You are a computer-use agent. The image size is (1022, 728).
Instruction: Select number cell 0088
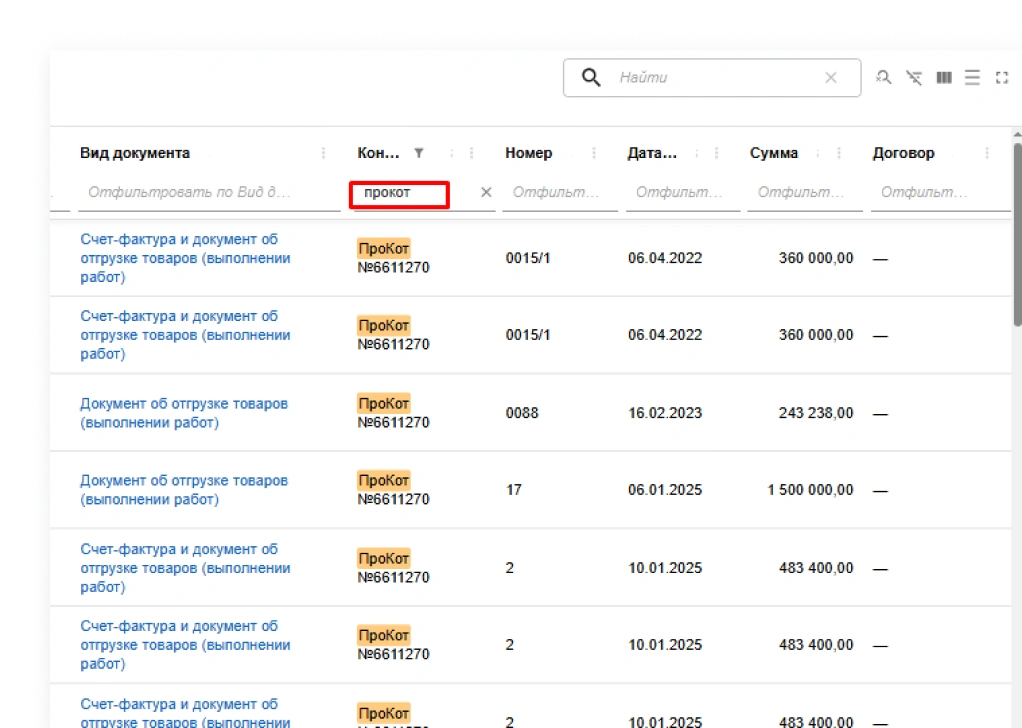point(522,413)
